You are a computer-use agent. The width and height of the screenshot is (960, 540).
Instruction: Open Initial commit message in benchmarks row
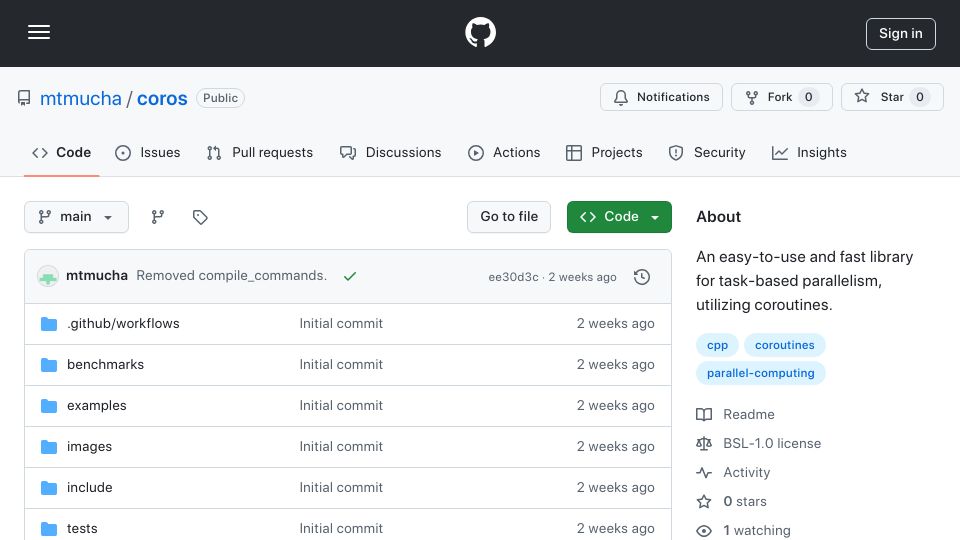pyautogui.click(x=341, y=364)
